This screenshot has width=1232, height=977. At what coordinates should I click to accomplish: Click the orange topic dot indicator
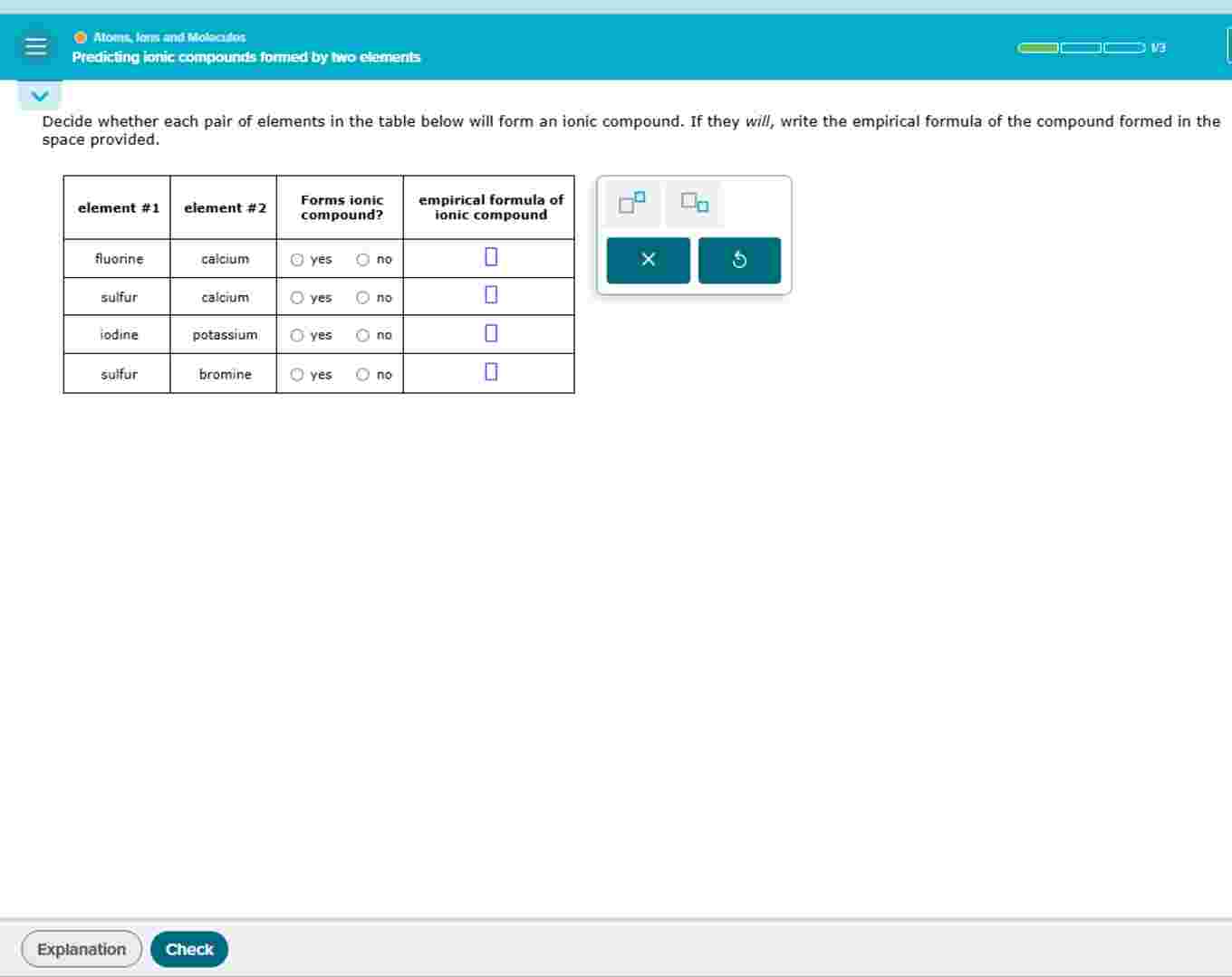click(x=80, y=37)
